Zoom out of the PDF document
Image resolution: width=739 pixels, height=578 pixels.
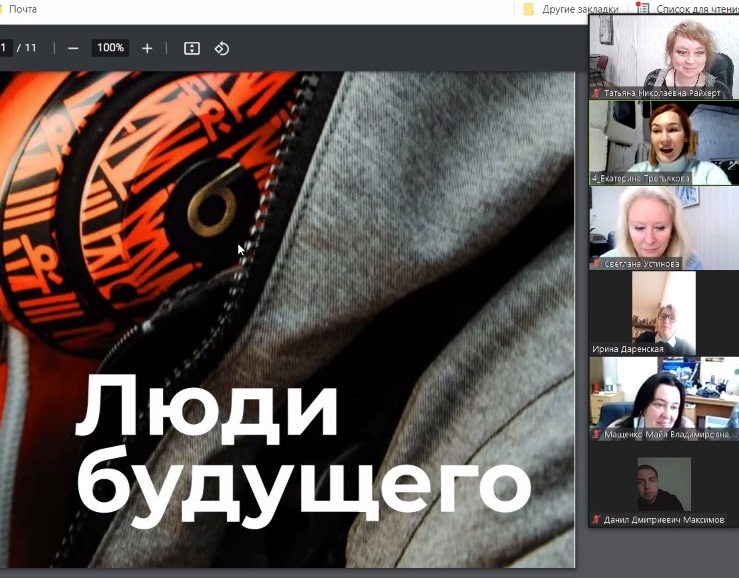(x=73, y=48)
